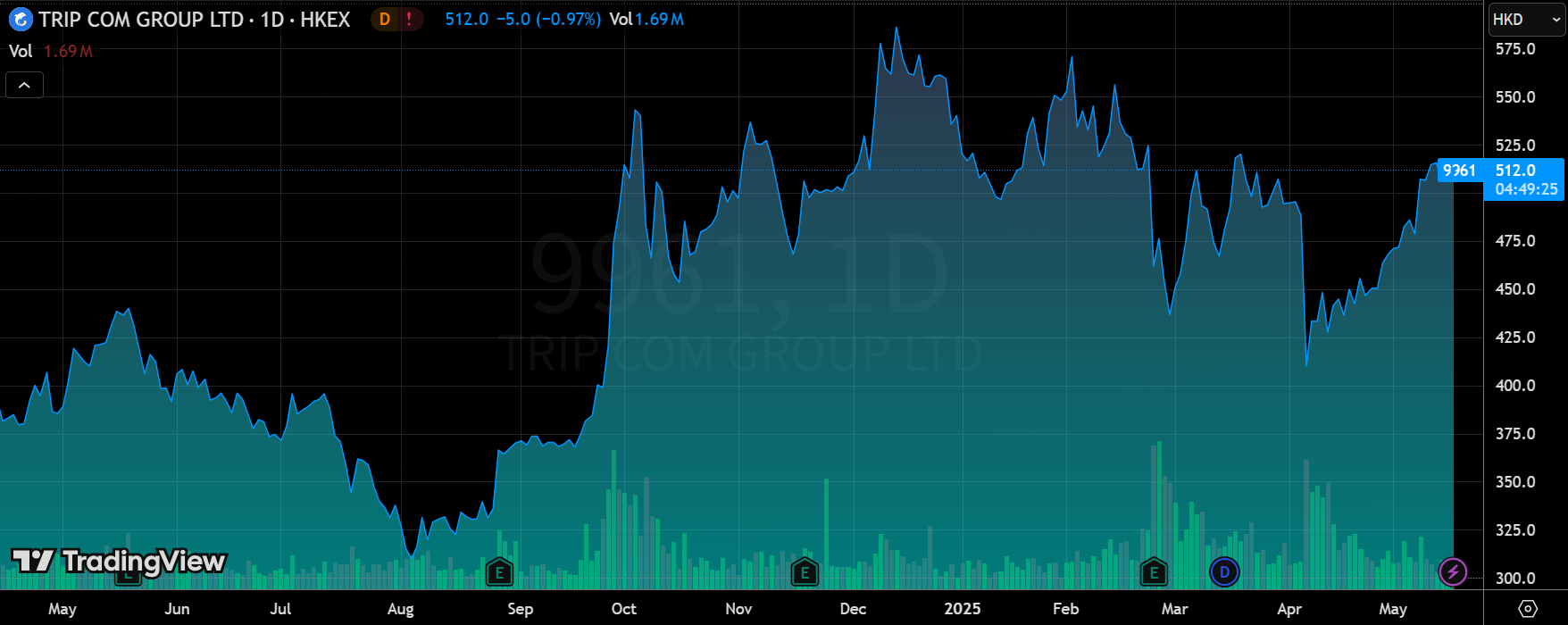Click the Dec label on time axis
Screen dimensions: 1568x625
(x=853, y=609)
